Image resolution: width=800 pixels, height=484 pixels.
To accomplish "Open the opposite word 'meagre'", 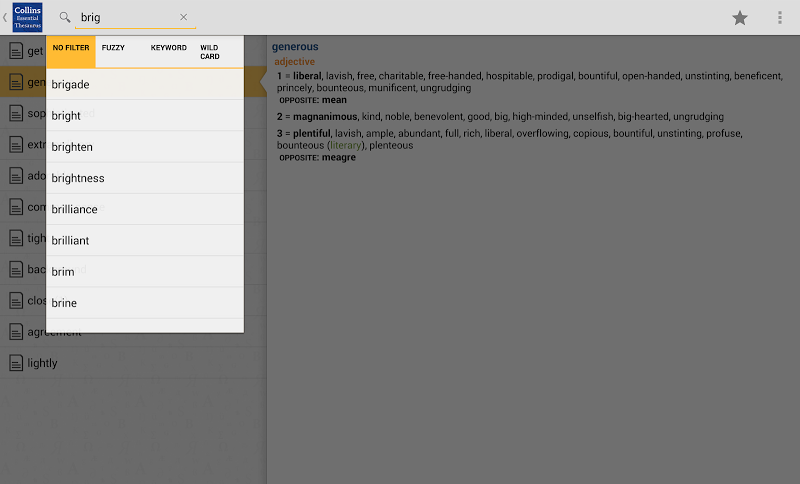I will tap(339, 158).
